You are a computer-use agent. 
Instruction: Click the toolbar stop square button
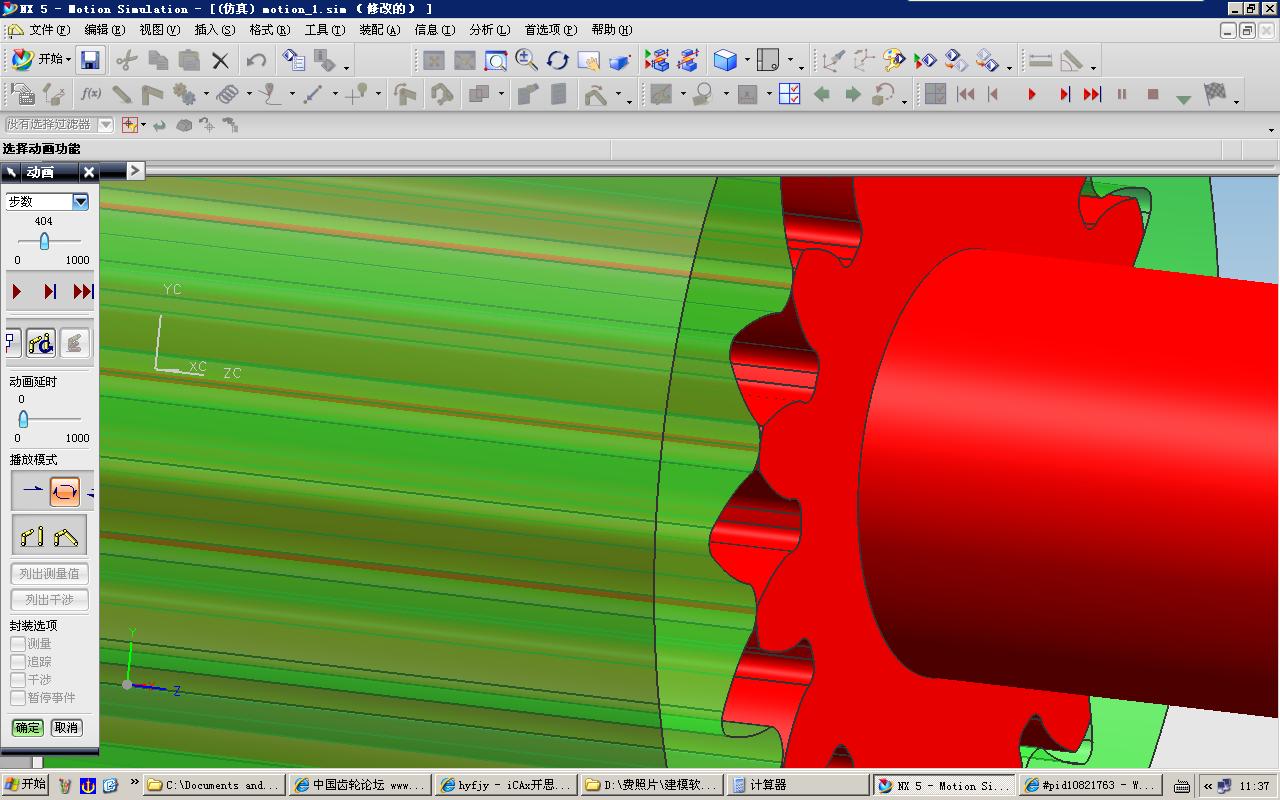click(x=1153, y=94)
